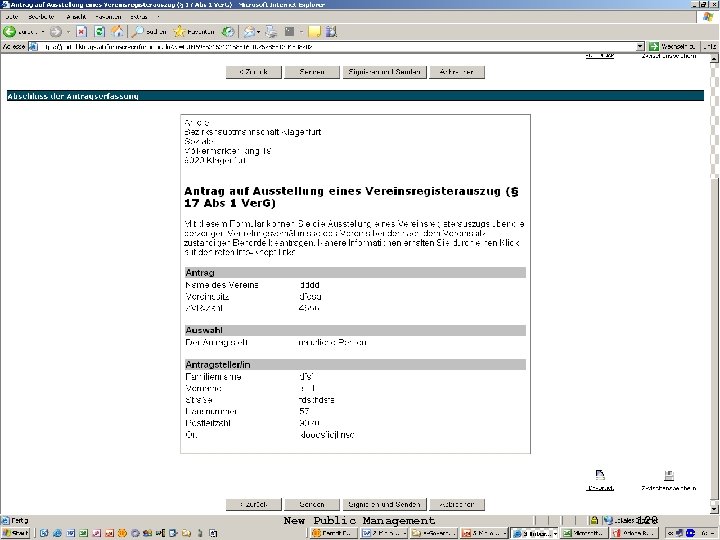Click the save disk icon at bottom right
This screenshot has width=720, height=540.
pyautogui.click(x=669, y=475)
